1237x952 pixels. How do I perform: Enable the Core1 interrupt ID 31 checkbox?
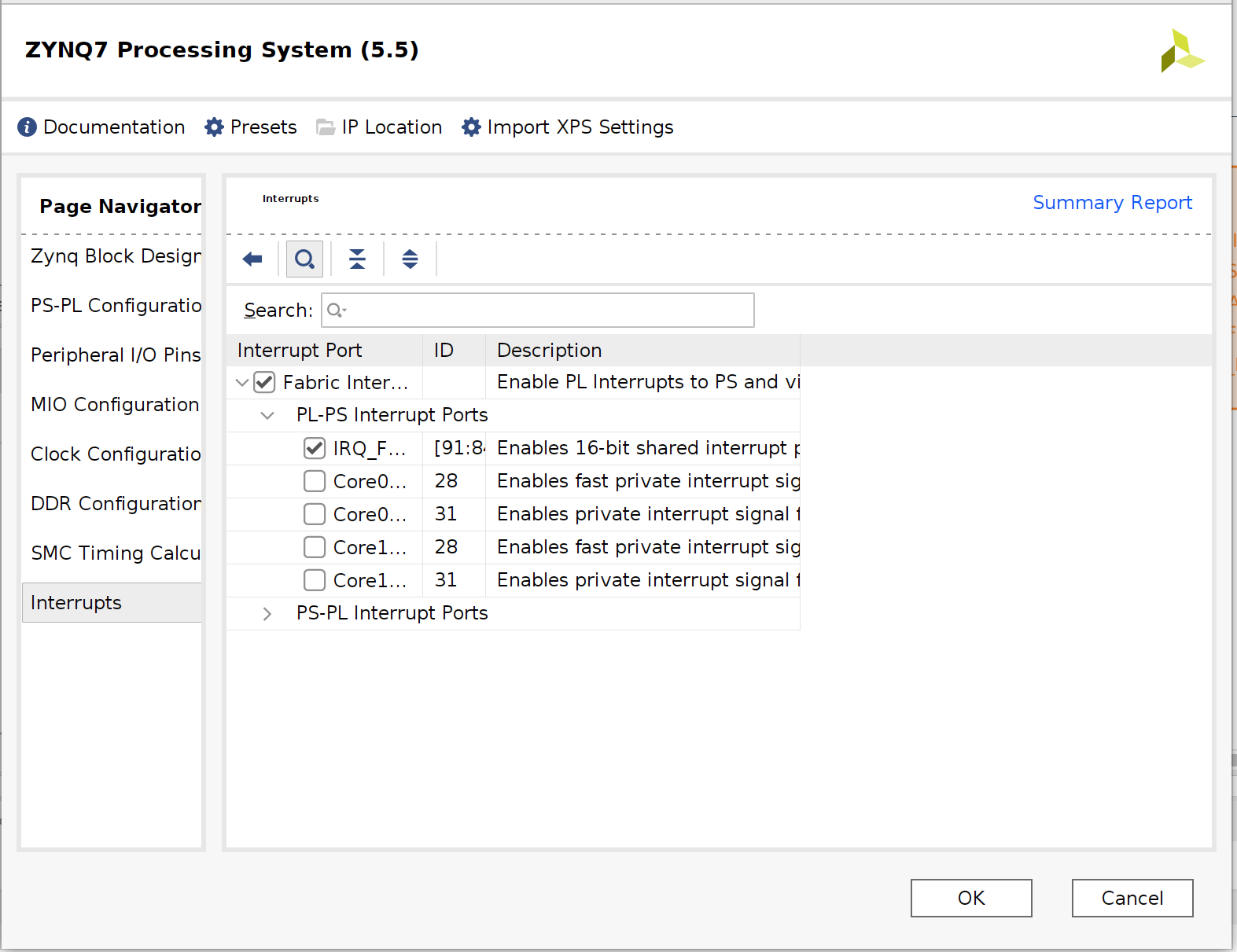click(315, 580)
